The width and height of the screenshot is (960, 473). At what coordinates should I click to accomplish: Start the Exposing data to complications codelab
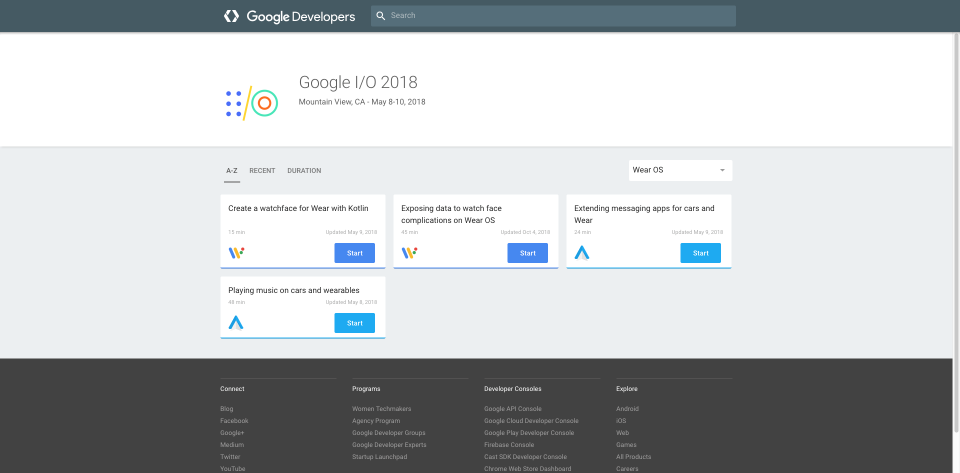(528, 253)
